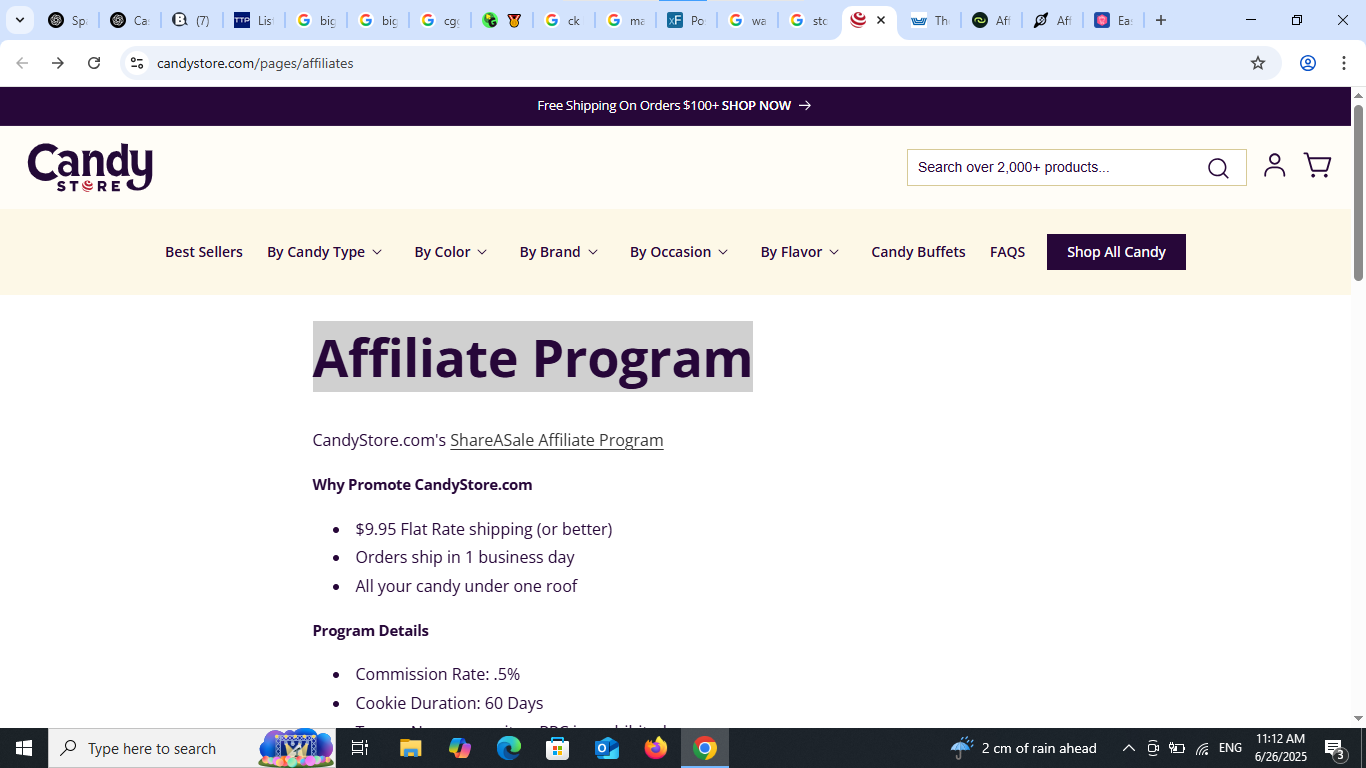The image size is (1366, 768).
Task: Click Cookie Duration: 60 Days text
Action: 449,703
